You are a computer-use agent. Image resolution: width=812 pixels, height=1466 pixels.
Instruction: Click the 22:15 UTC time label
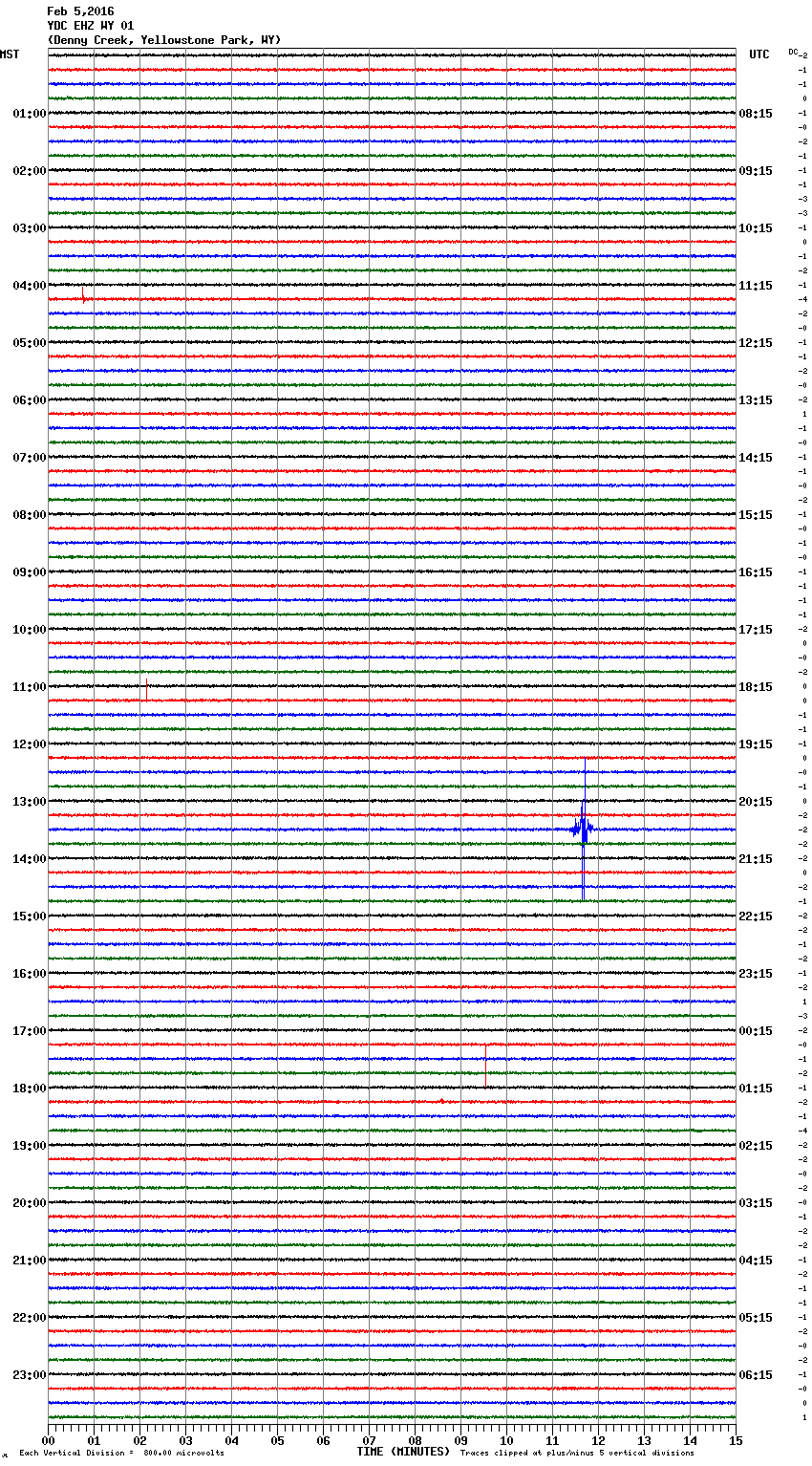[756, 916]
